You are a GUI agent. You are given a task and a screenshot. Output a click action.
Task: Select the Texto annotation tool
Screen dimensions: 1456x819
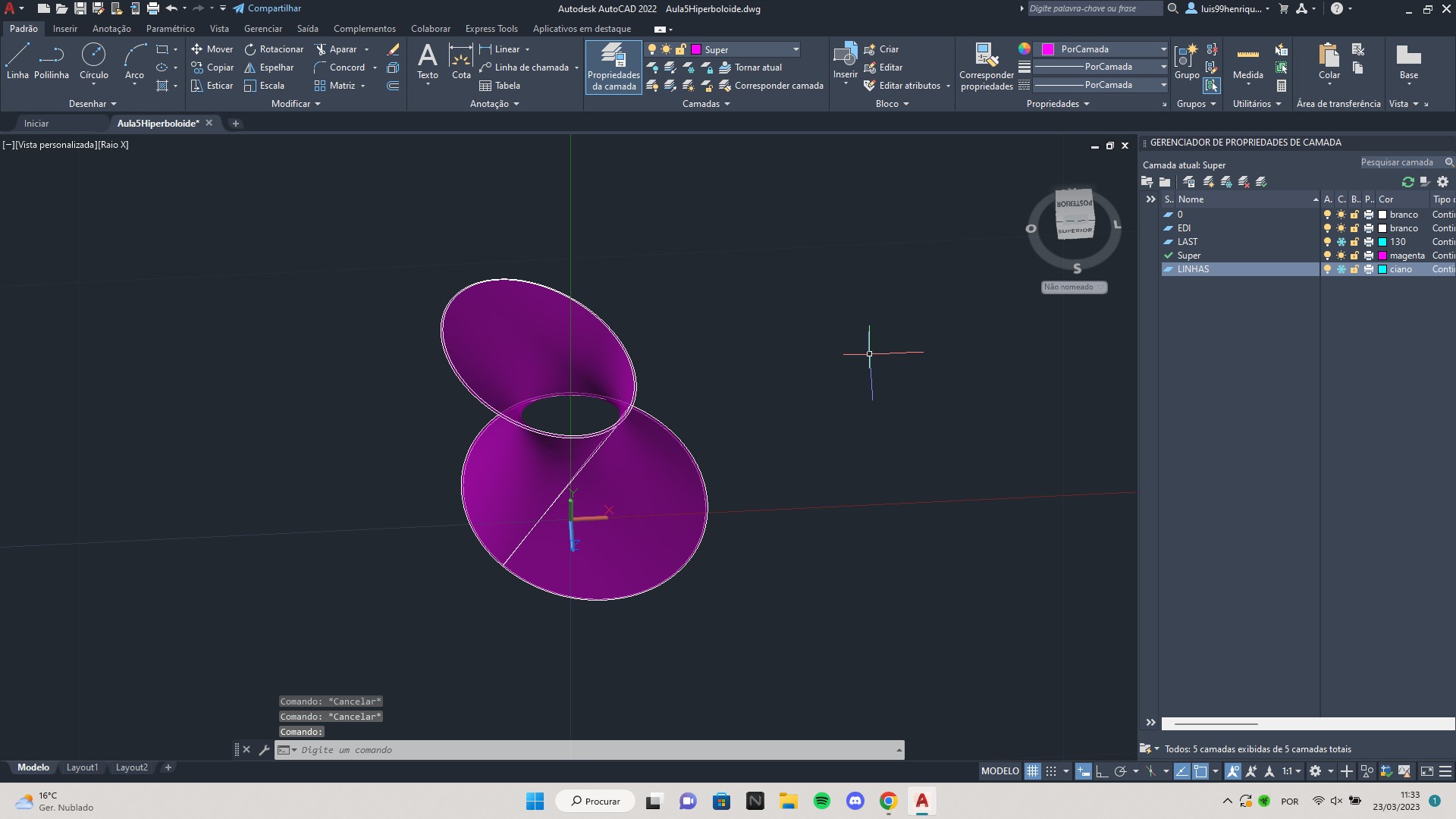coord(428,62)
